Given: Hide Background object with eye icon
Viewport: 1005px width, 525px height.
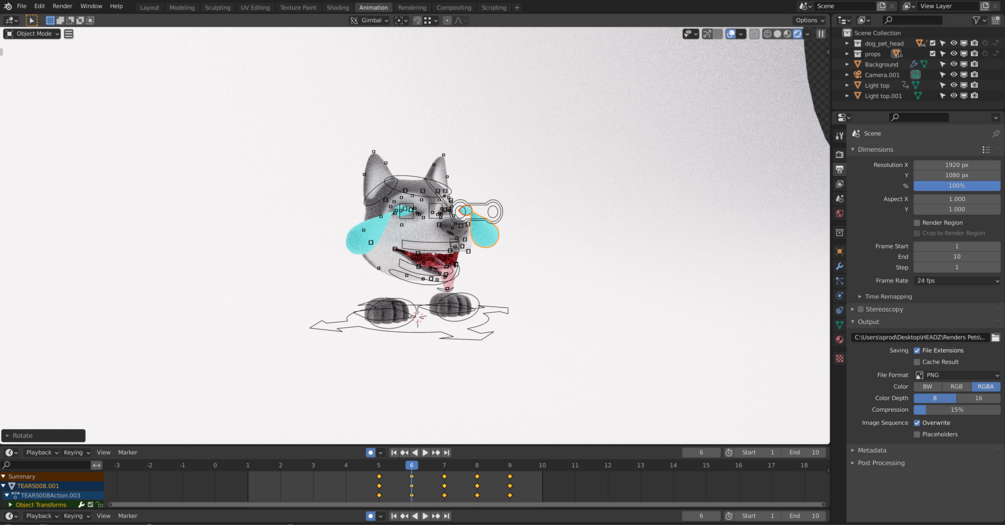Looking at the screenshot, I should coord(954,64).
